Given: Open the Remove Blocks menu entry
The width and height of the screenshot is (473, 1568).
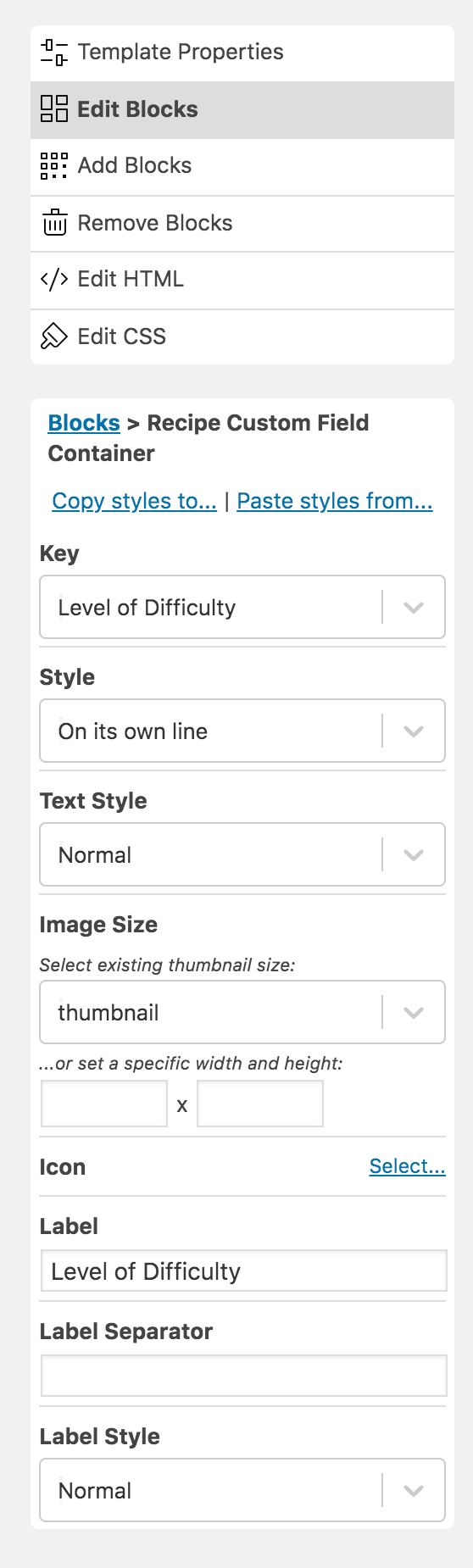Looking at the screenshot, I should [242, 224].
